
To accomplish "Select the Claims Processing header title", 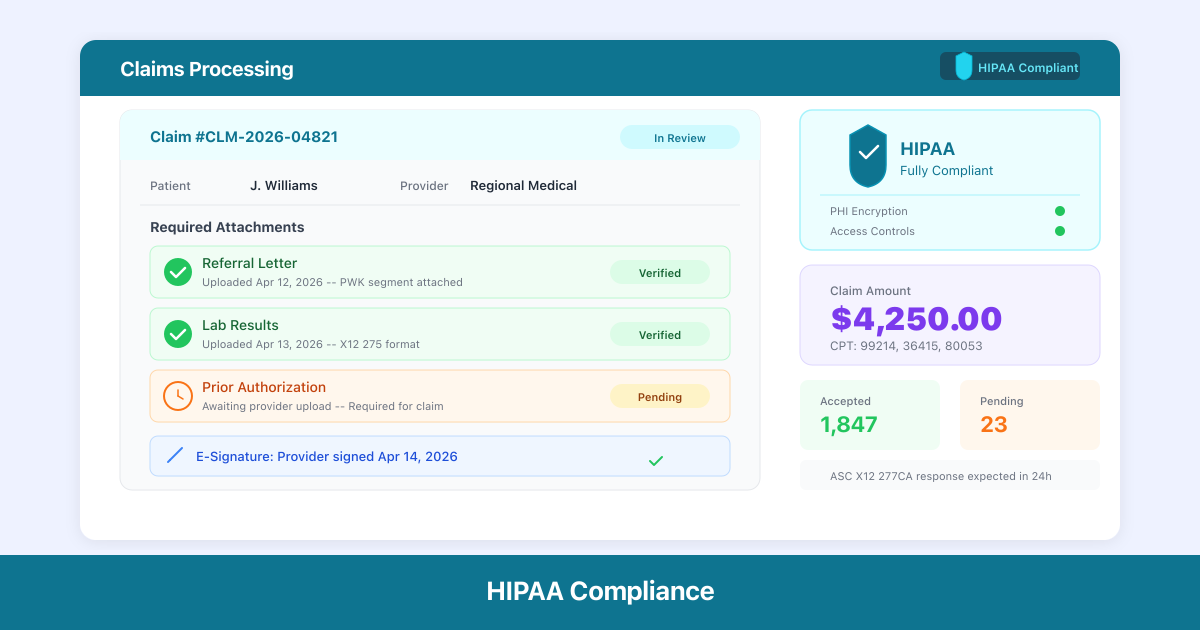I will pos(207,68).
